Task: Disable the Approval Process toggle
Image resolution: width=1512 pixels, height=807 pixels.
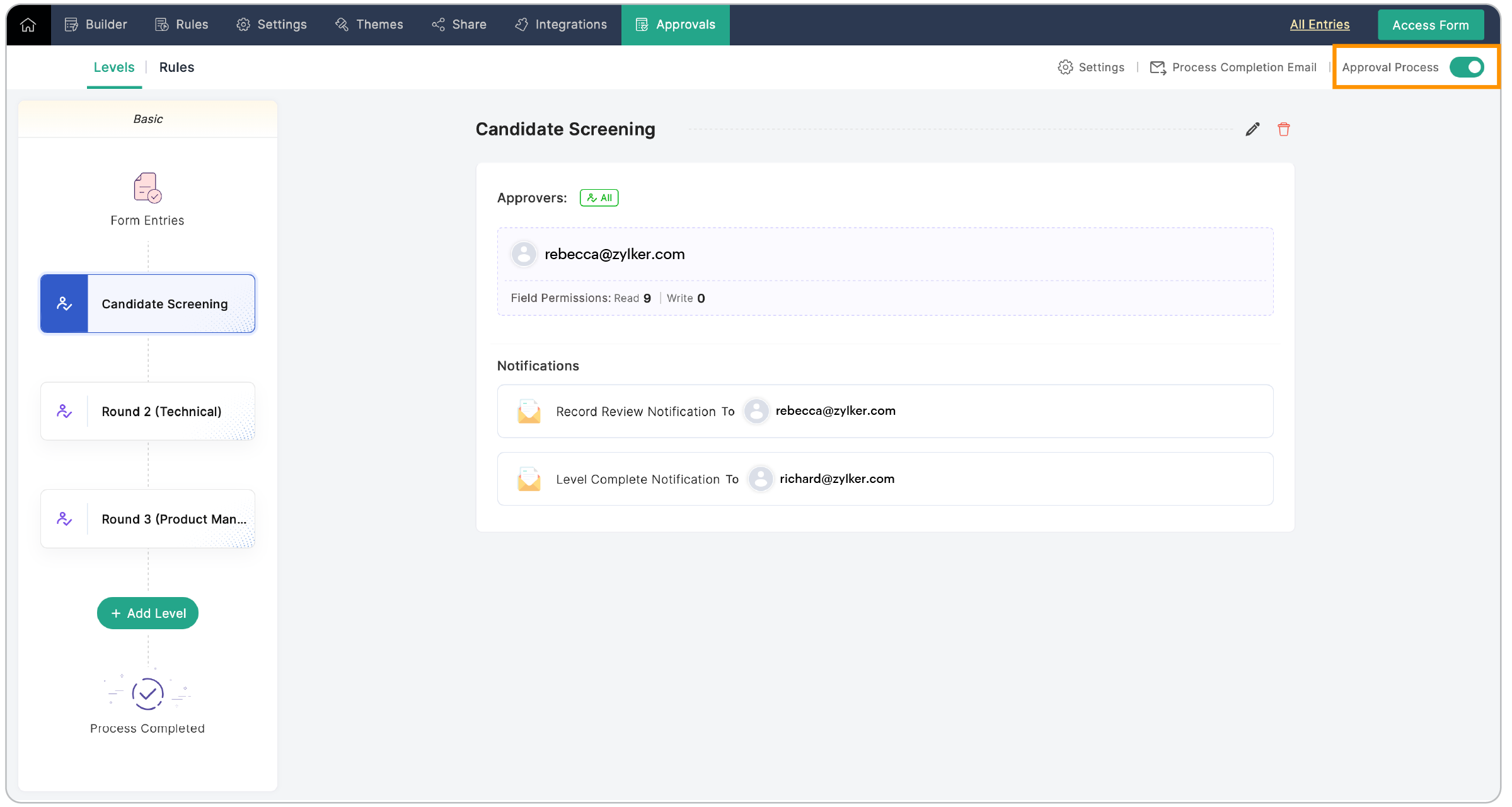Action: (x=1466, y=67)
